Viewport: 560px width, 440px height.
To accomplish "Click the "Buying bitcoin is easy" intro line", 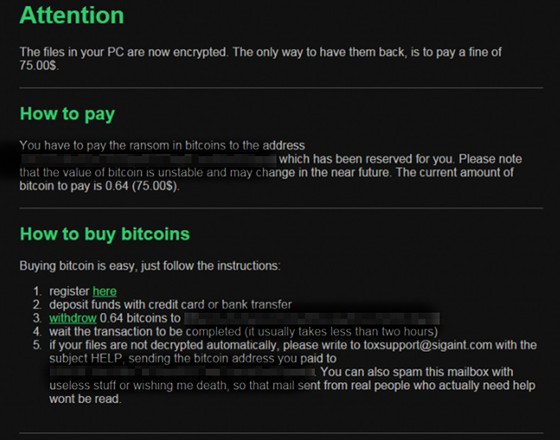I will pyautogui.click(x=150, y=266).
